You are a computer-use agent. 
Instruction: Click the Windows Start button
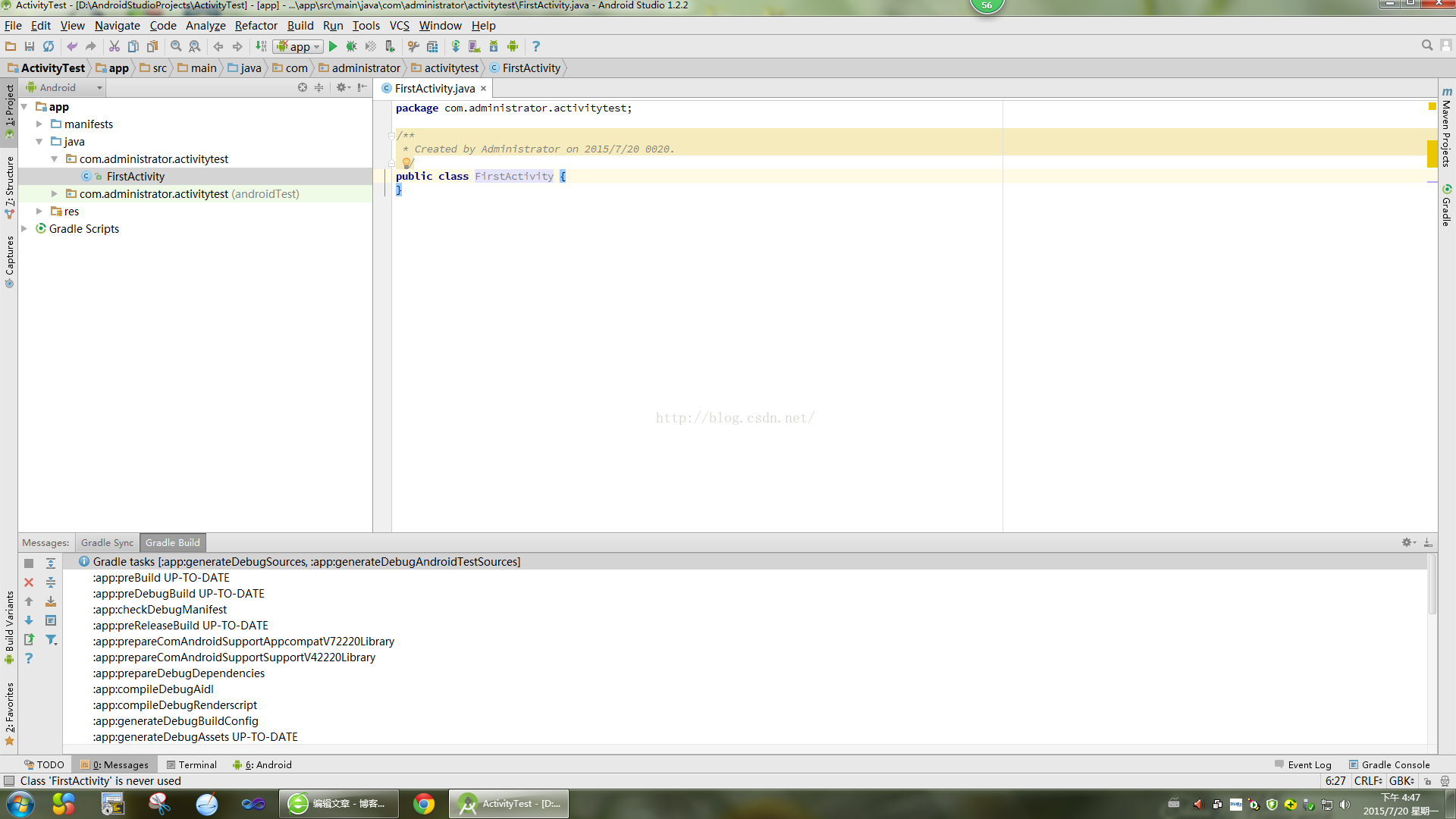pyautogui.click(x=20, y=804)
